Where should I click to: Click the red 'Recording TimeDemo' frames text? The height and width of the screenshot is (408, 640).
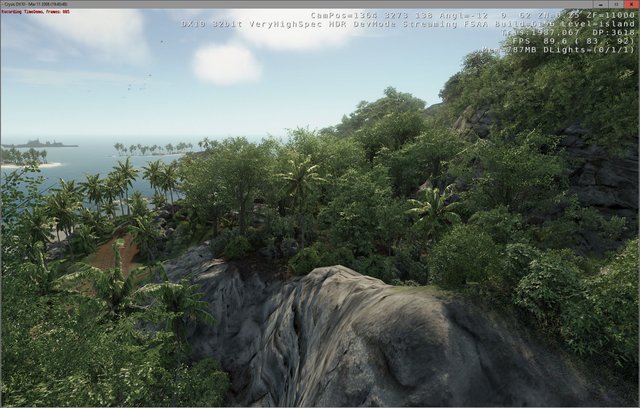pyautogui.click(x=35, y=12)
